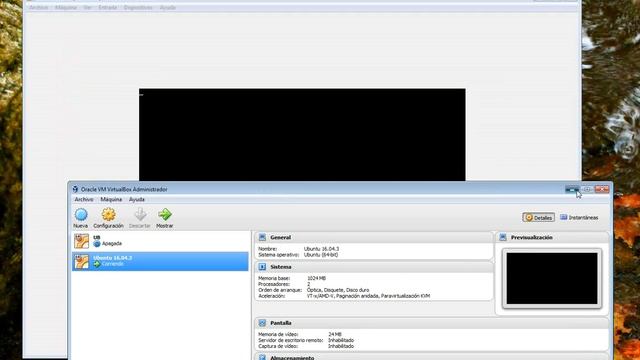
Task: Select the UB machine in the list
Action: pos(160,241)
